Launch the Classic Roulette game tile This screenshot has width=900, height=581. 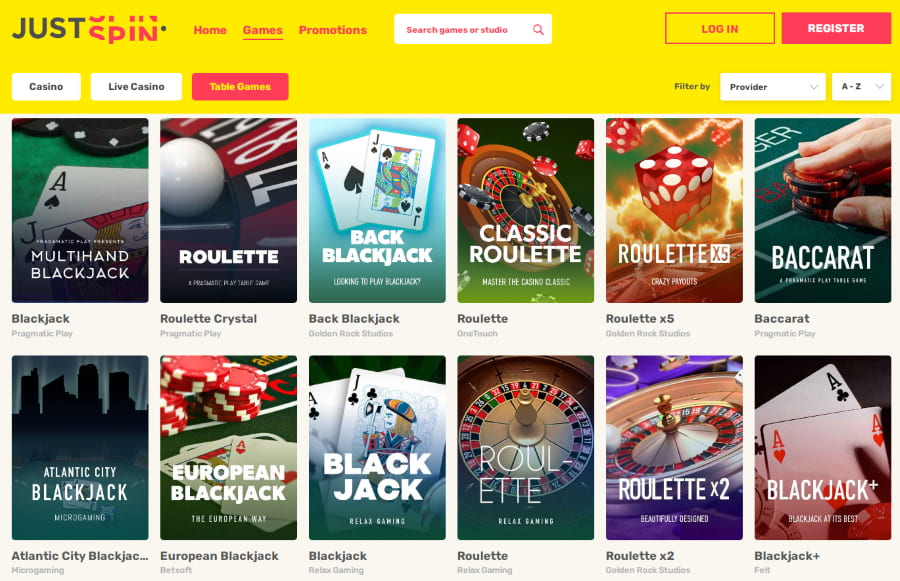[525, 210]
